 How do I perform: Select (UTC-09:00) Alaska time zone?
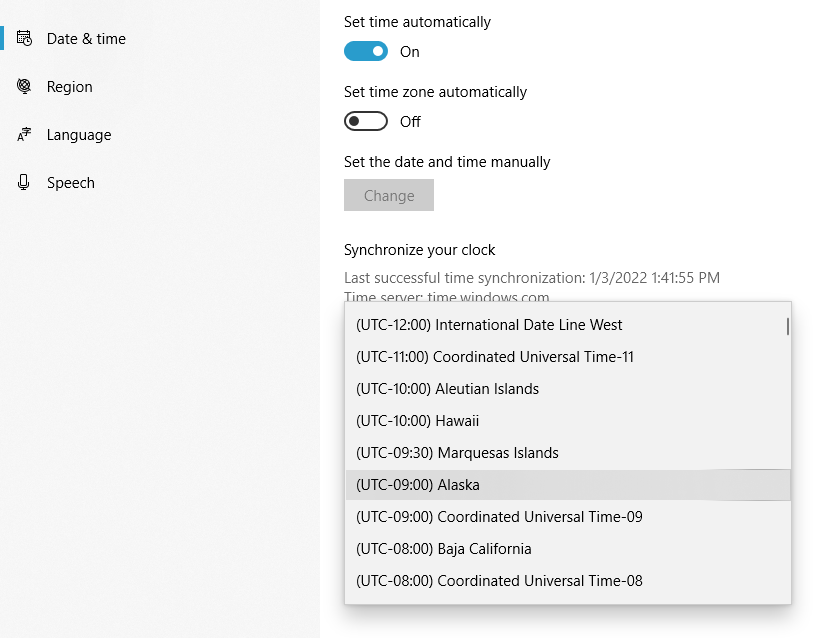[418, 484]
